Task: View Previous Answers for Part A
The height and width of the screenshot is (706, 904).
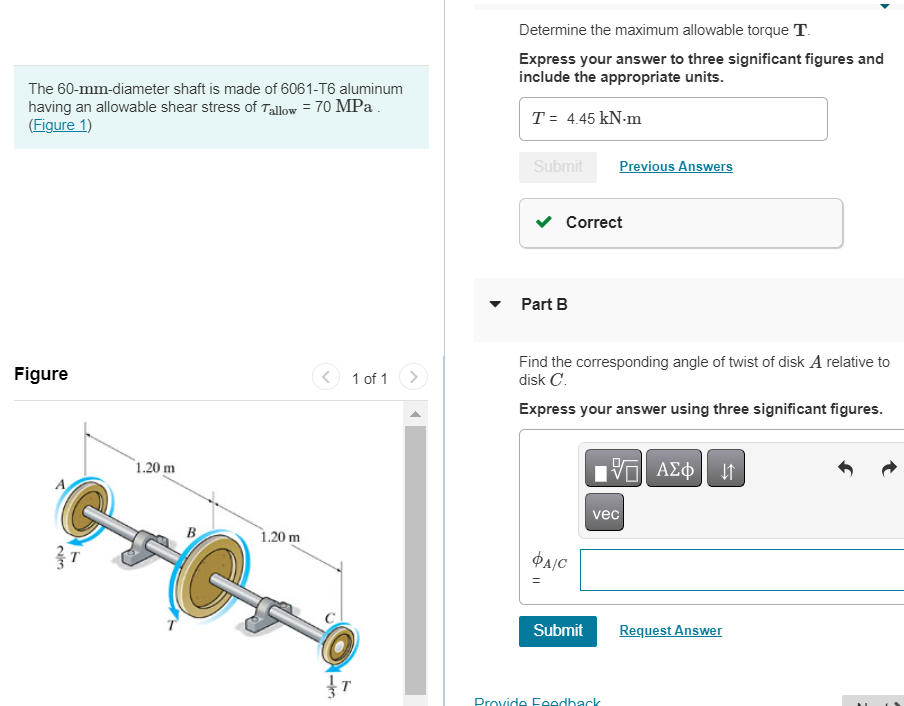Action: (x=675, y=166)
